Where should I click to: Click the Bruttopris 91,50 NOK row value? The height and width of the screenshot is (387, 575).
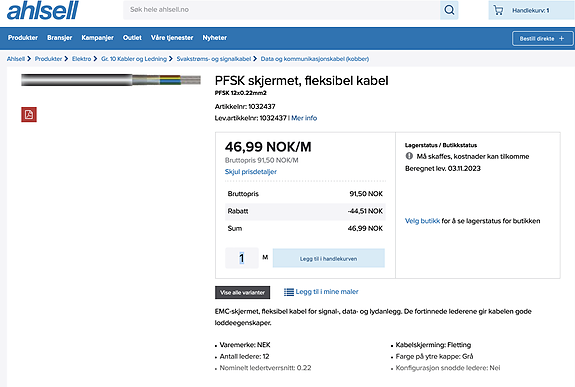366,194
